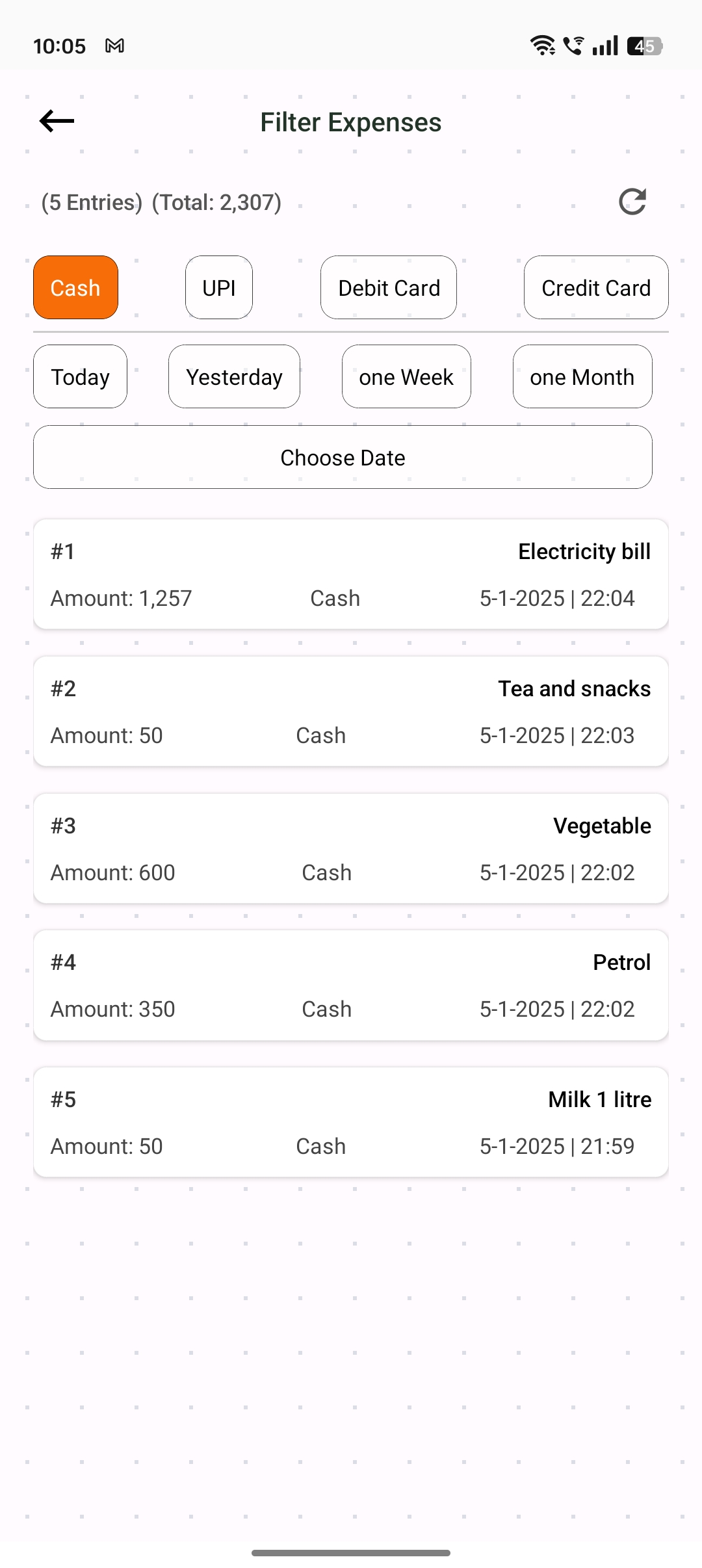Toggle the Debit Card filter chip
Screen dimensions: 702x1568
pos(389,287)
